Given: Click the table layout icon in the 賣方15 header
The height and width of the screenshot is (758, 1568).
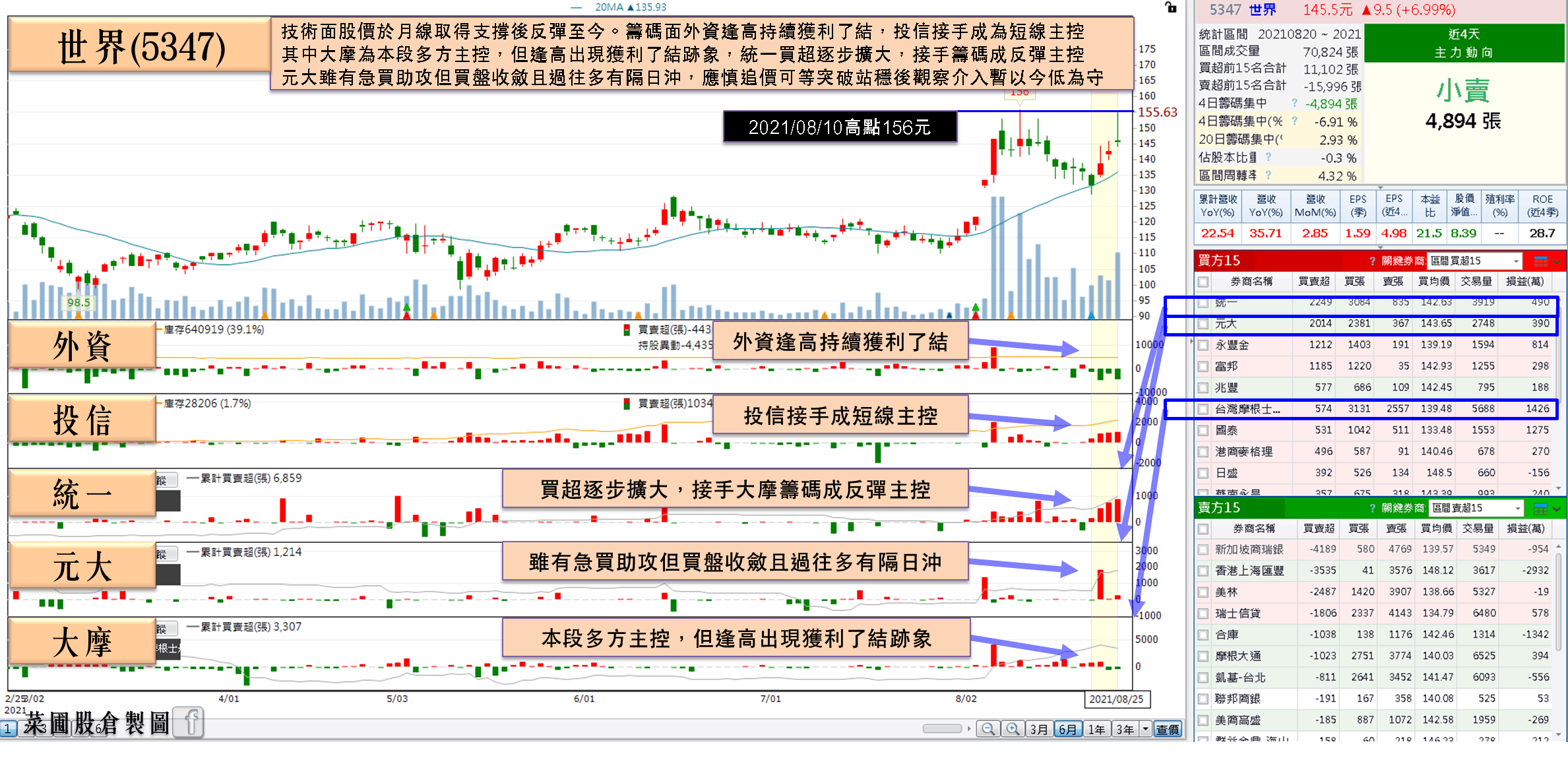Looking at the screenshot, I should click(x=1540, y=508).
